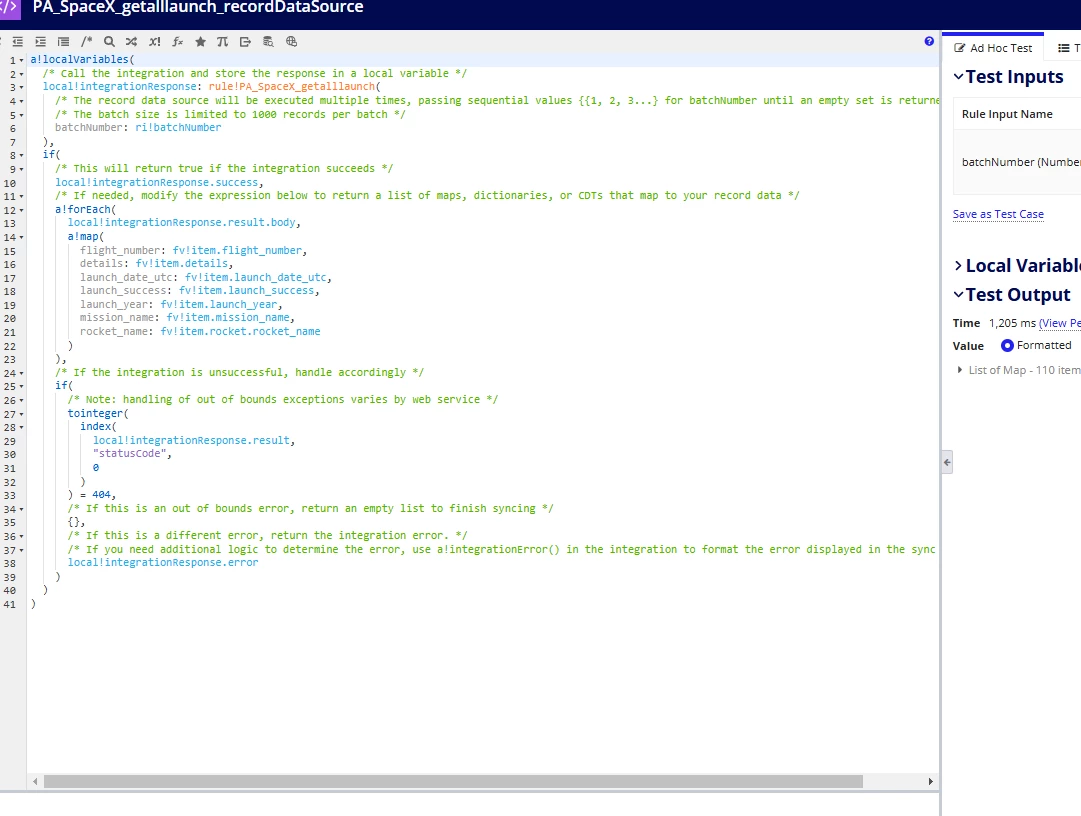The width and height of the screenshot is (1081, 816).
Task: Select the Formatted radio button
Action: 1007,345
